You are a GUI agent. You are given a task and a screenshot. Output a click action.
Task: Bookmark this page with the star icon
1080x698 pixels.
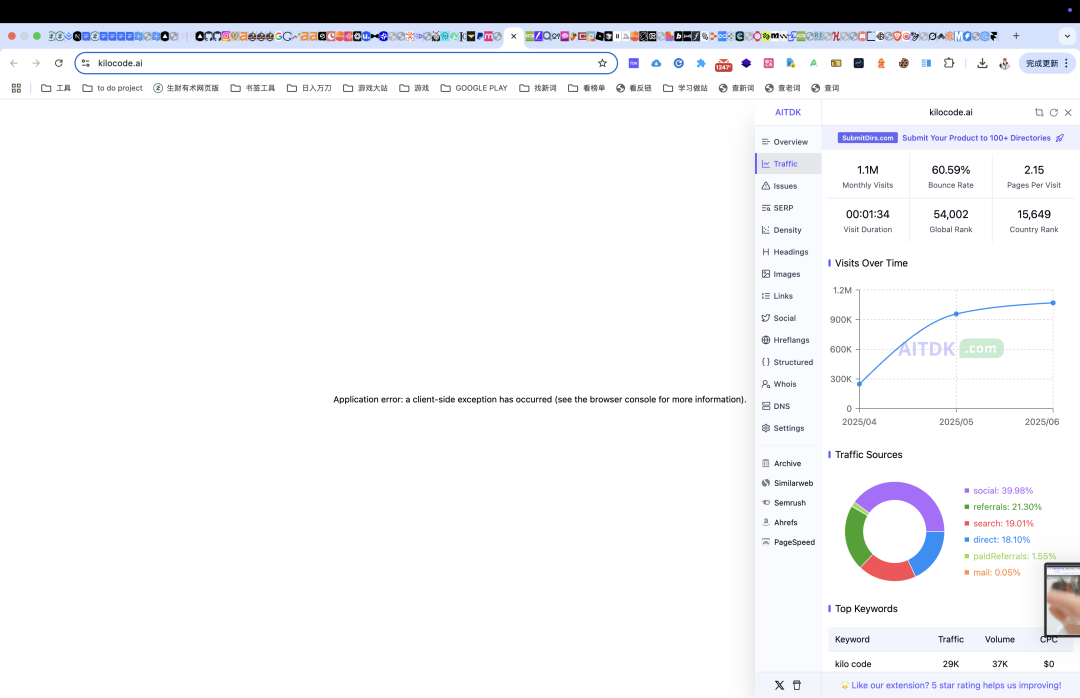coord(603,63)
